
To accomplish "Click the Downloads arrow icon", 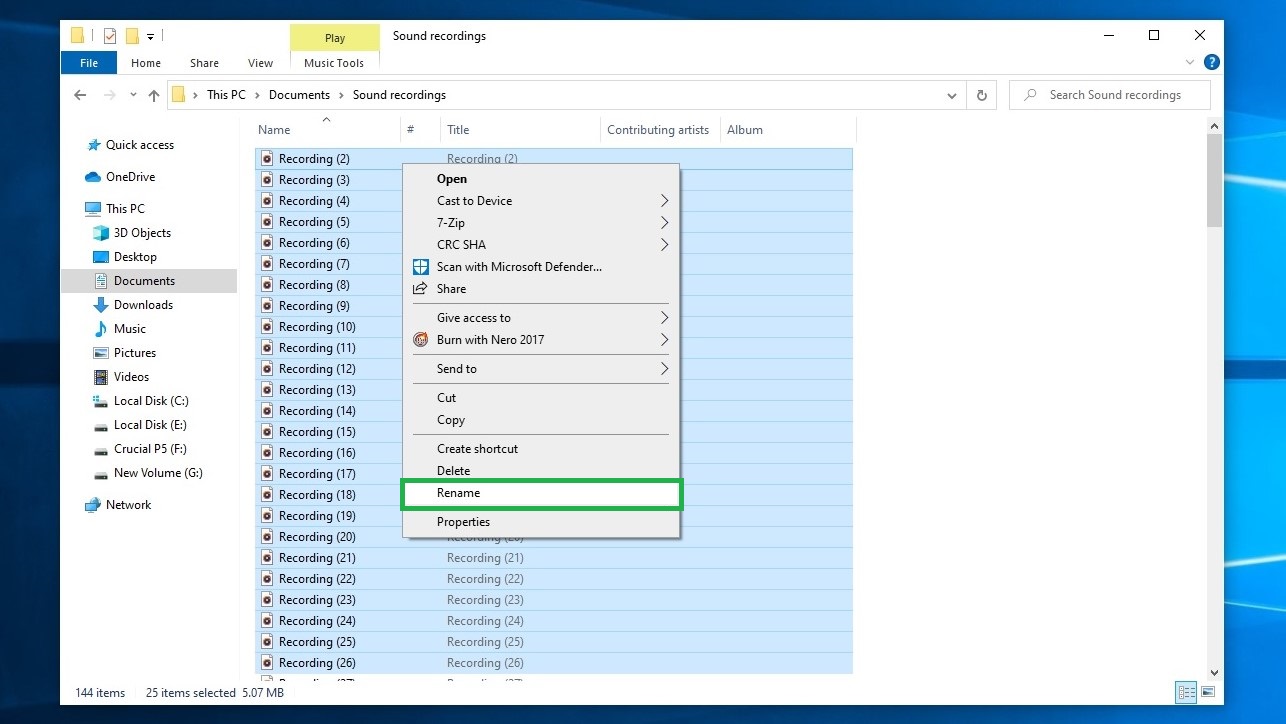I will tap(101, 305).
